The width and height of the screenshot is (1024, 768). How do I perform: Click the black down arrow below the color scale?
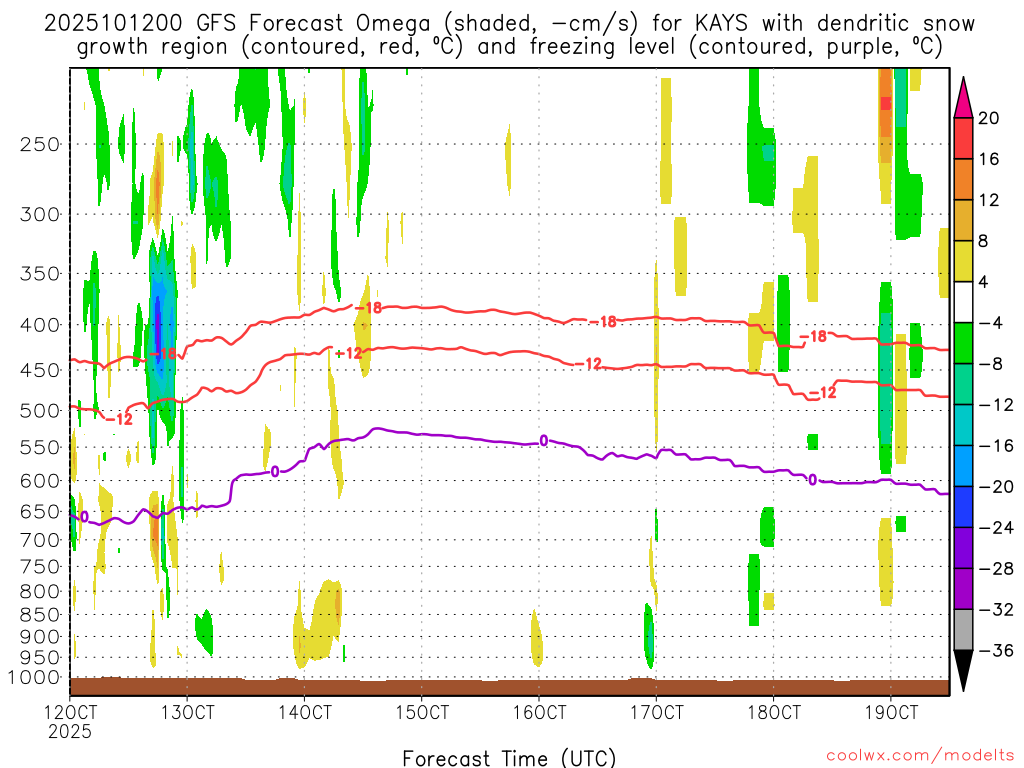click(964, 671)
